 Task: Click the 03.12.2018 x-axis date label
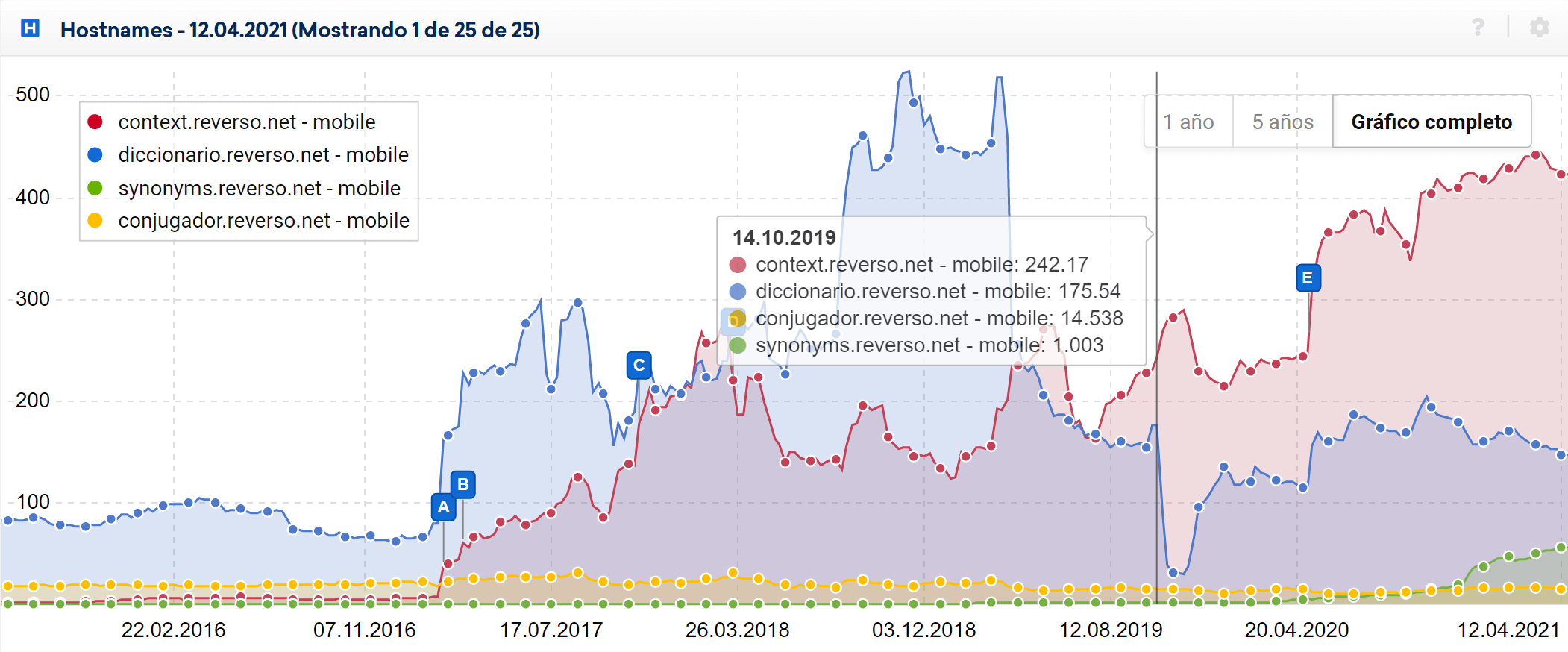[923, 630]
